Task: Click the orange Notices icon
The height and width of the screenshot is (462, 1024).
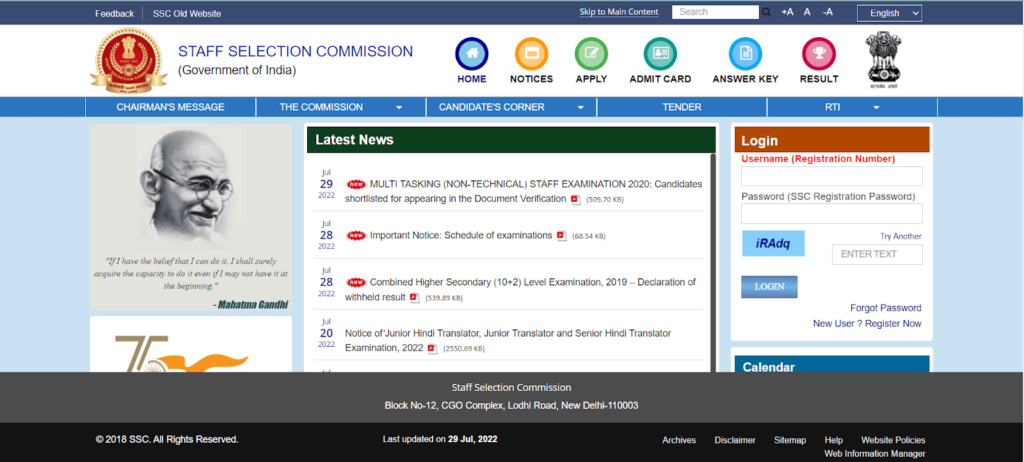Action: click(x=531, y=54)
